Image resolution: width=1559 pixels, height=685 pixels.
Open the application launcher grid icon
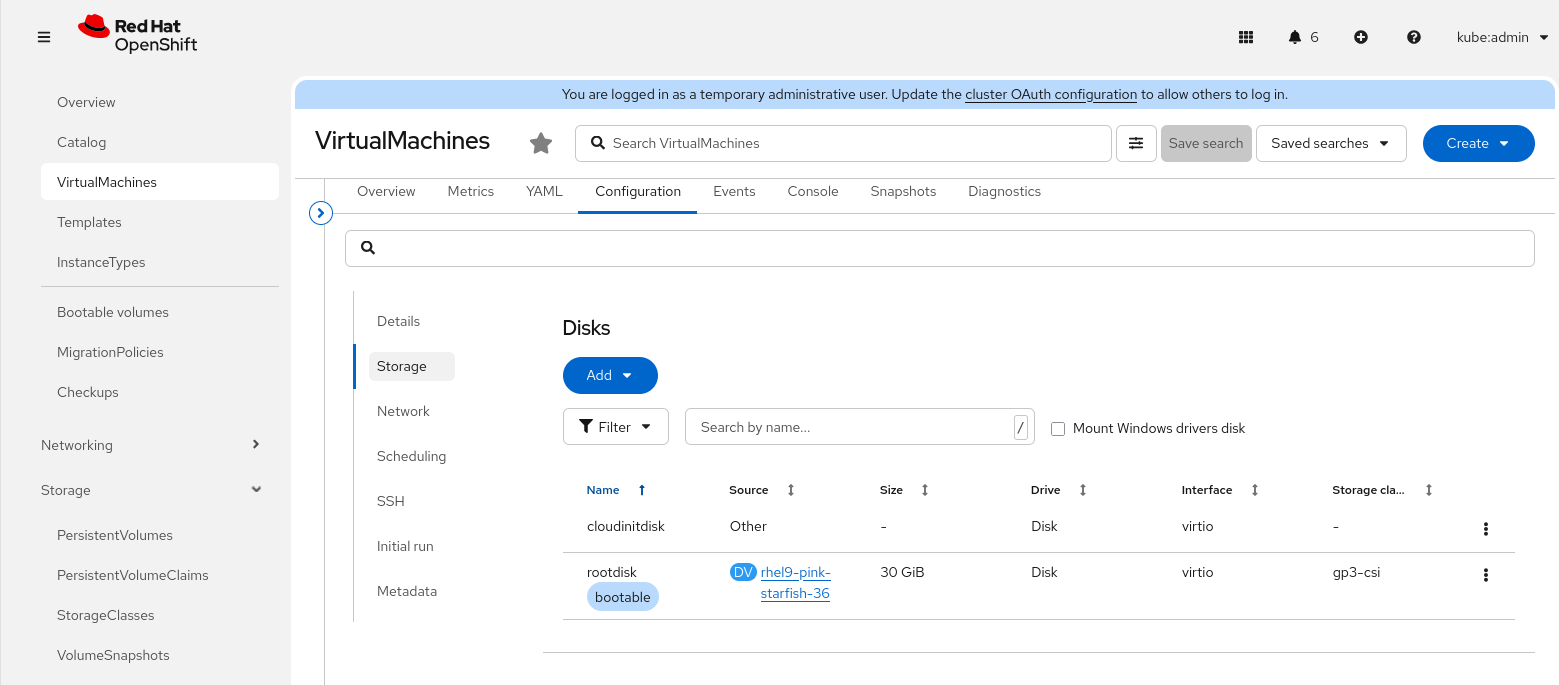click(x=1246, y=37)
